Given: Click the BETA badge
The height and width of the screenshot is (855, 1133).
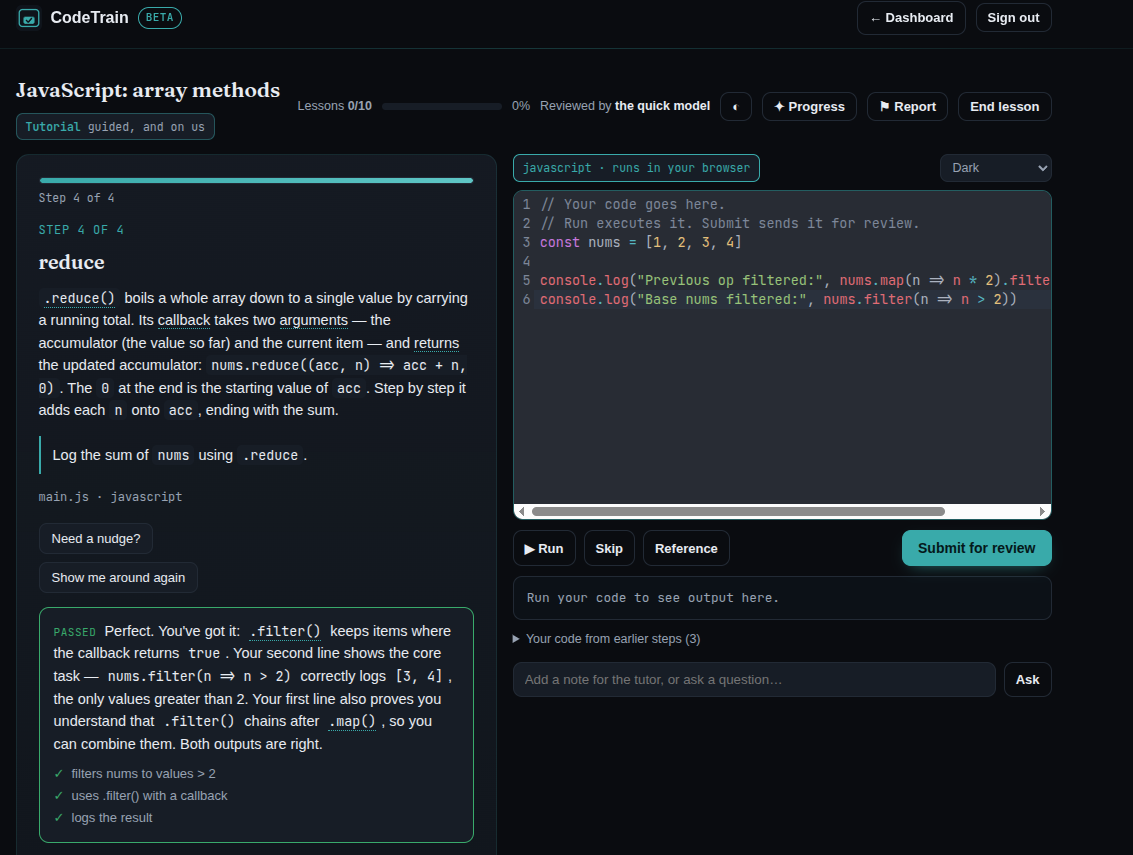Looking at the screenshot, I should click(160, 17).
